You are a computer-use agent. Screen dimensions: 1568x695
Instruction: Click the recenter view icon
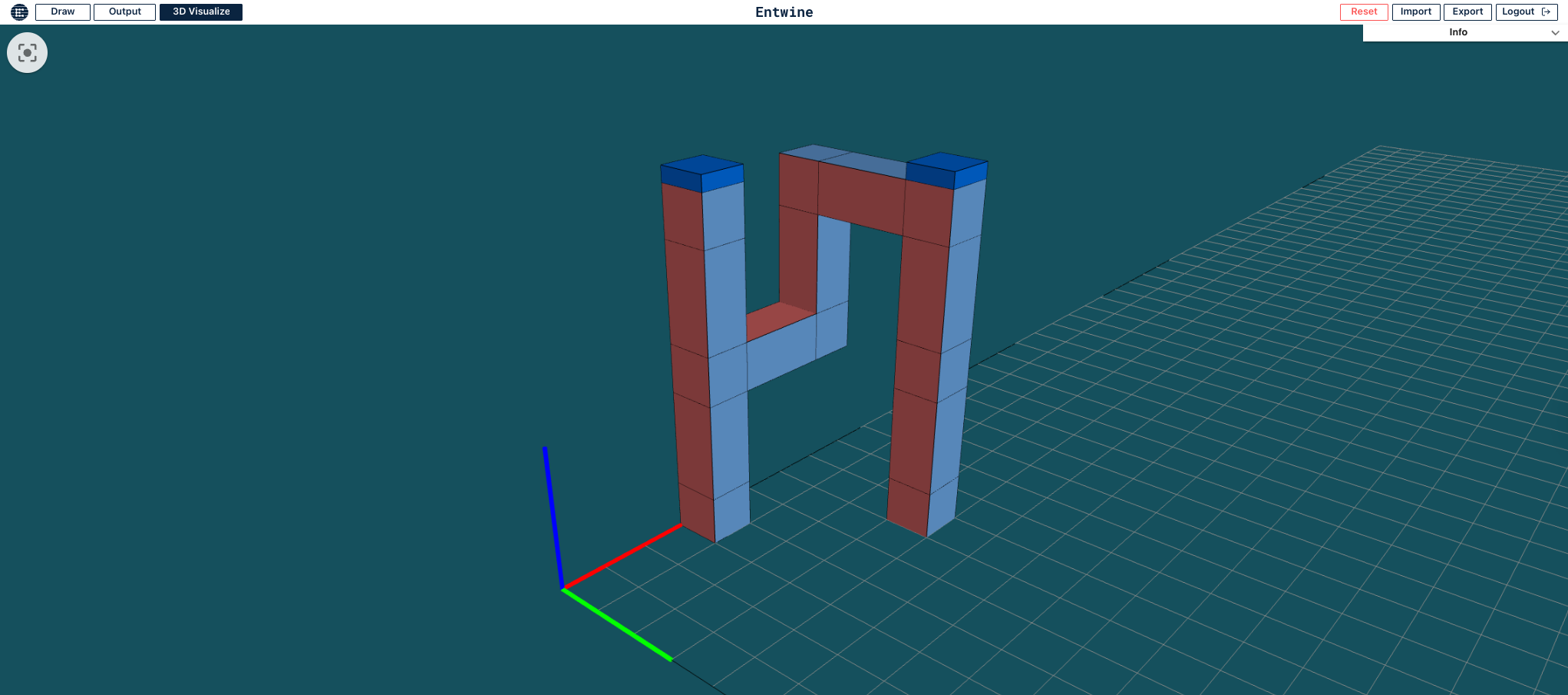tap(28, 52)
